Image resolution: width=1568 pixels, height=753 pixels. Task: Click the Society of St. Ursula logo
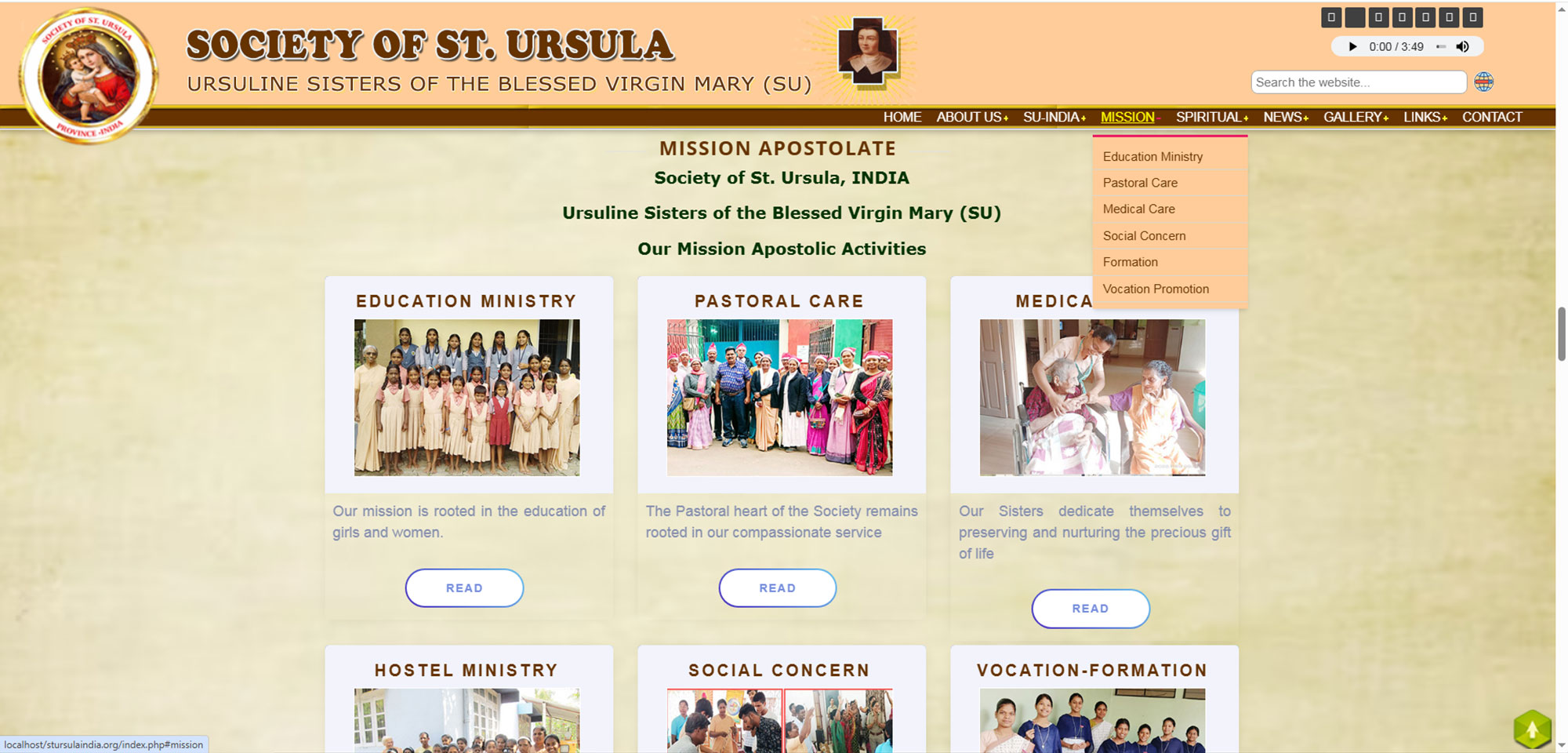[88, 76]
